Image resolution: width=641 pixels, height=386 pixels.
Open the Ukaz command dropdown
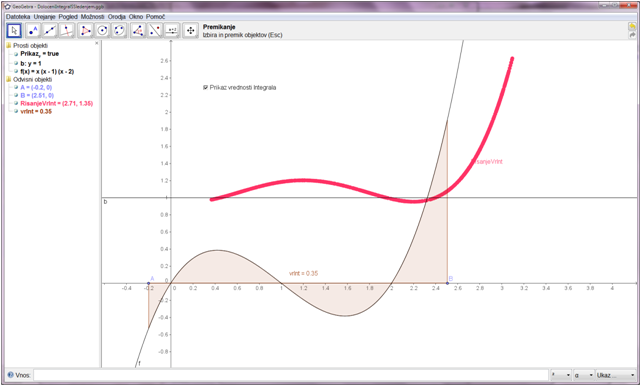(615, 375)
